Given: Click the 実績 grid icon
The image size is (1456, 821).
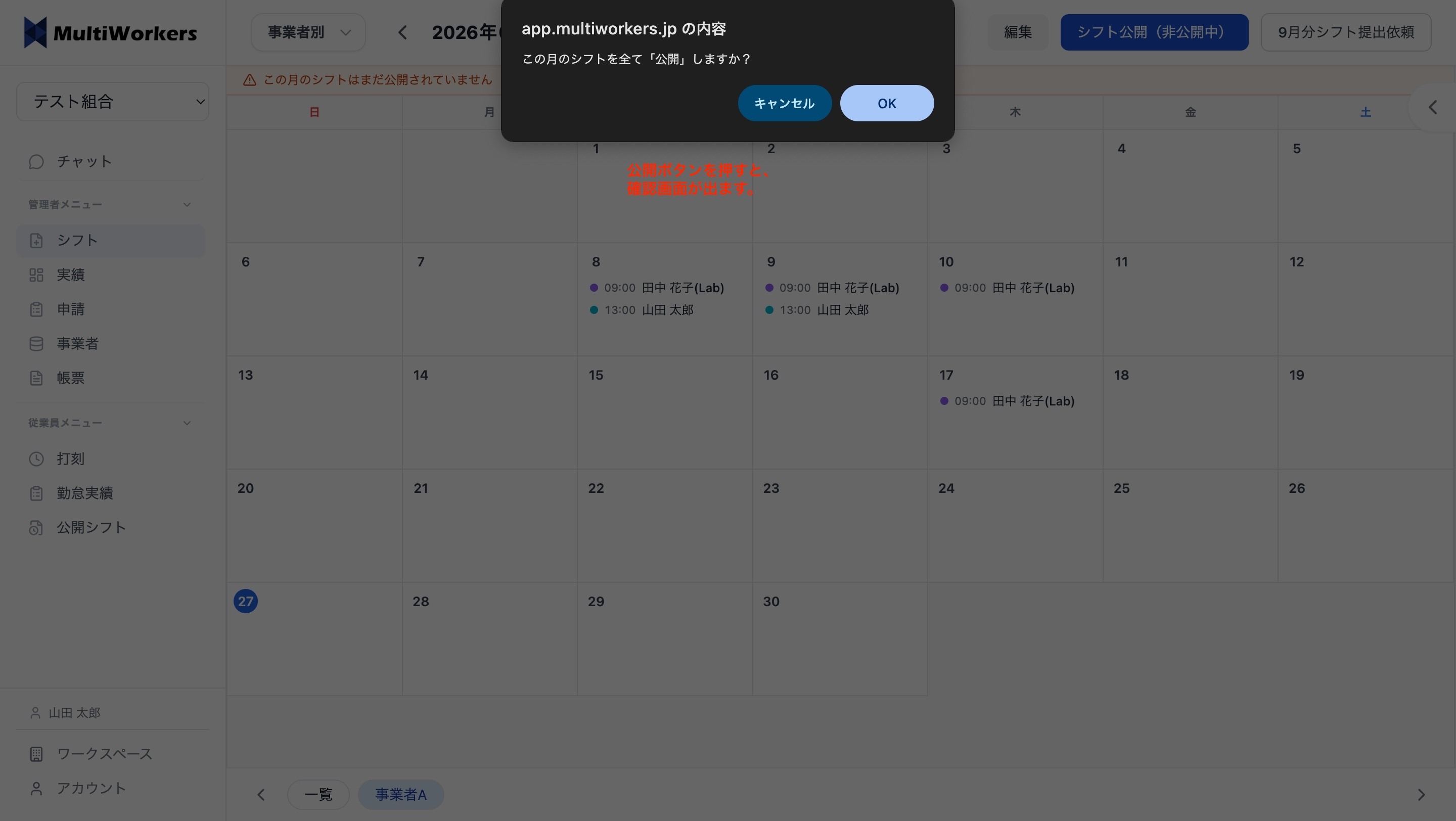Looking at the screenshot, I should coord(36,275).
